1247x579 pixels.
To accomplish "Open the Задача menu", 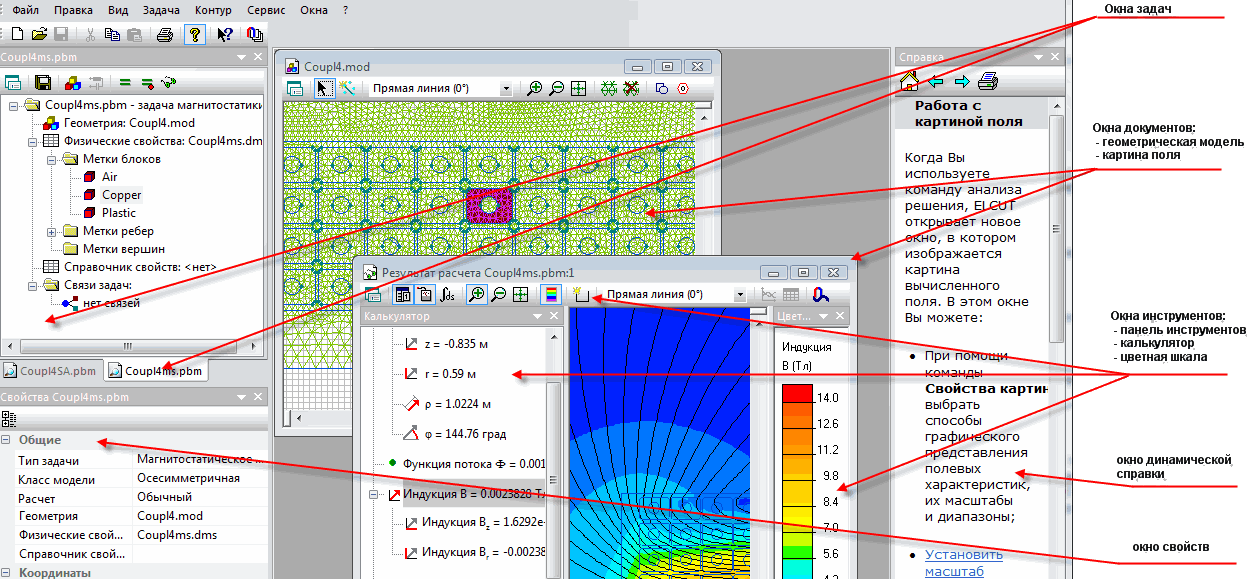I will pos(161,9).
